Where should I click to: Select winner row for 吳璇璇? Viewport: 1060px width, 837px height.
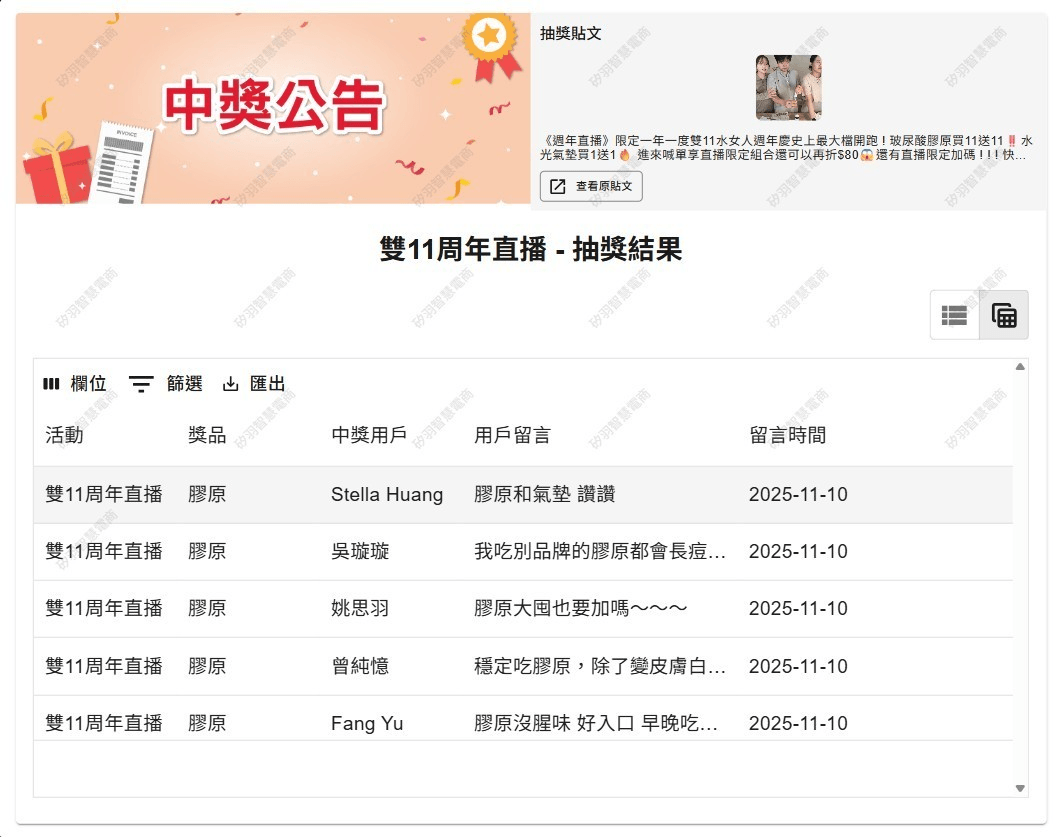point(361,552)
